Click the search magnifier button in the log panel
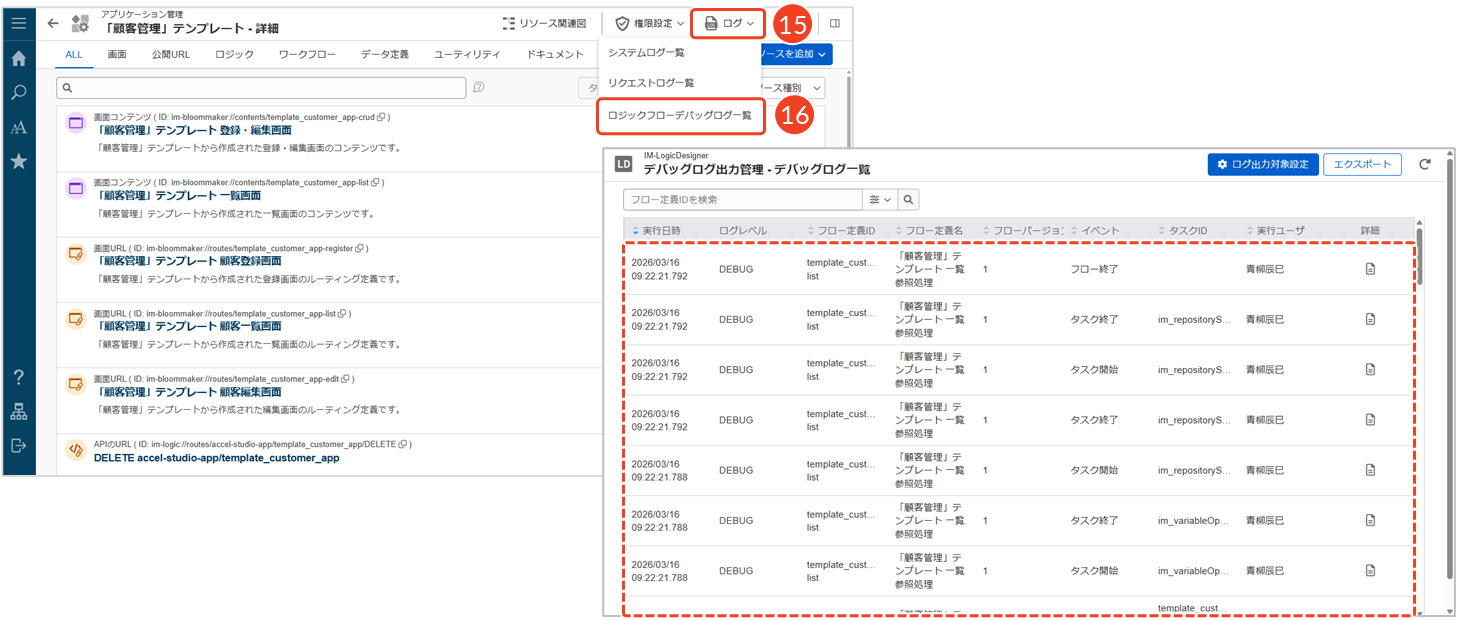The height and width of the screenshot is (620, 1459). click(908, 200)
